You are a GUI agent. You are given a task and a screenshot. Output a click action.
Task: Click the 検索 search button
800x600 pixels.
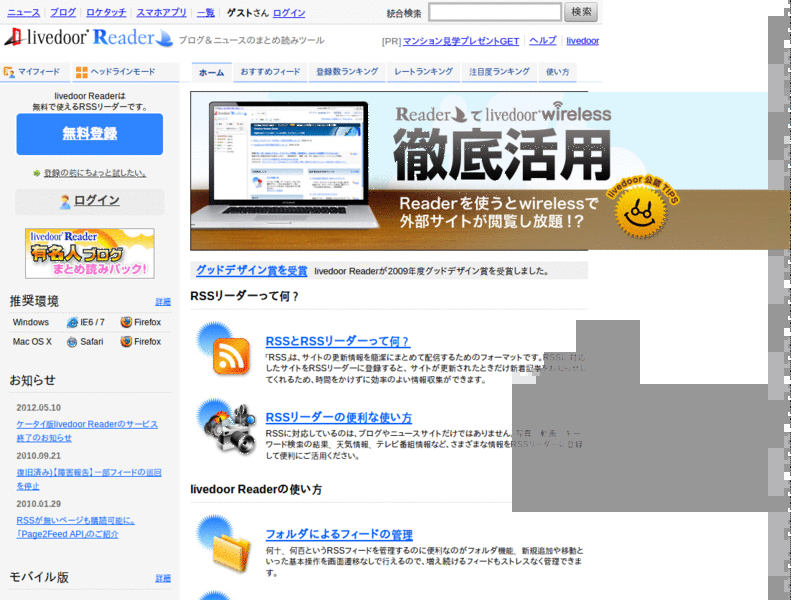[x=581, y=12]
